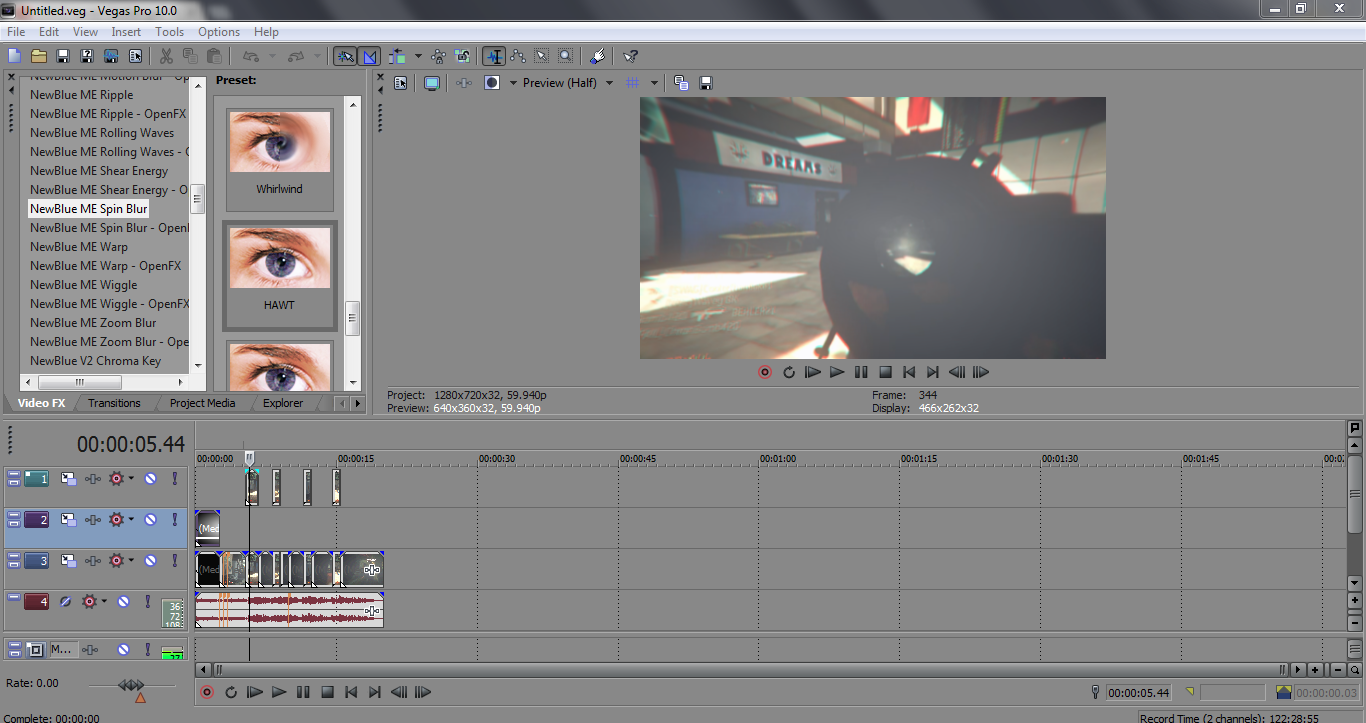Viewport: 1366px width, 723px height.
Task: Open track 4 automation settings dropdown
Action: click(104, 602)
